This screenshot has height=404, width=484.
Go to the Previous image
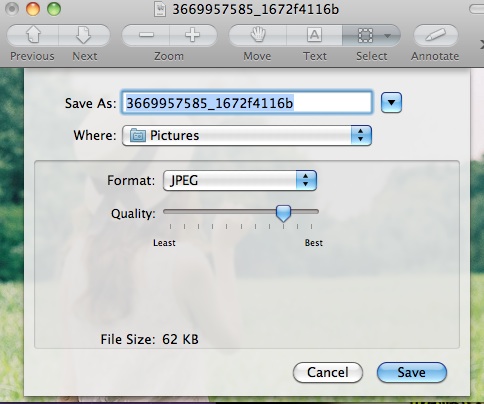point(33,35)
